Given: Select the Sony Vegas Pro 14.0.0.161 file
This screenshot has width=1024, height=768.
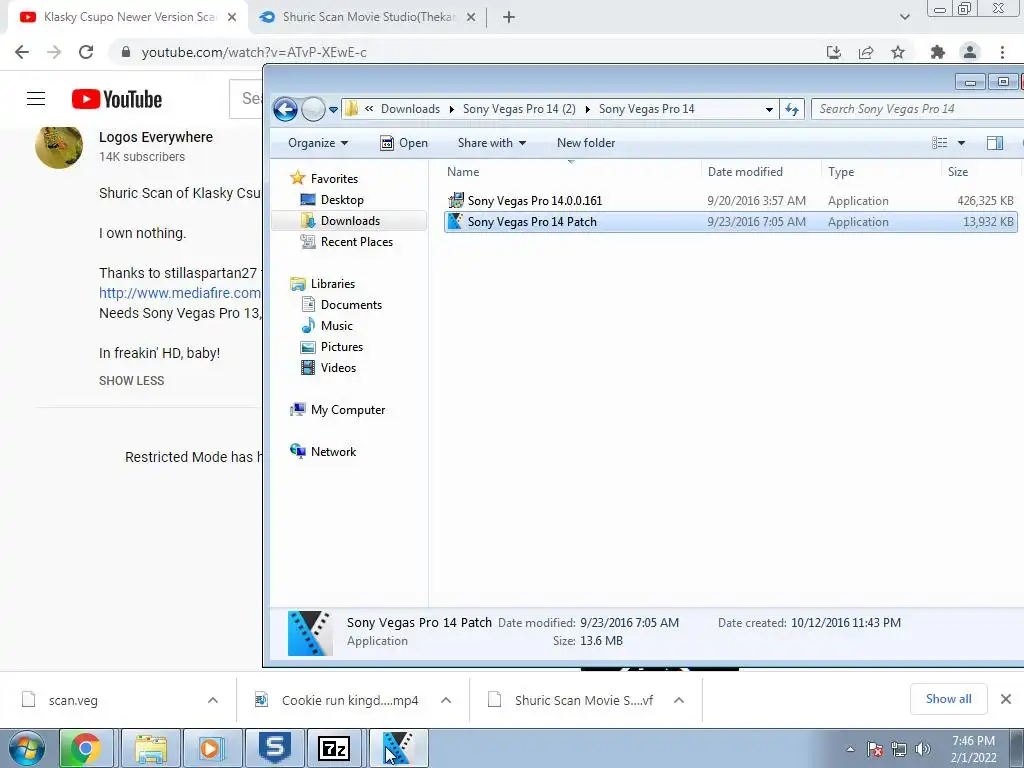Looking at the screenshot, I should coord(730,200).
